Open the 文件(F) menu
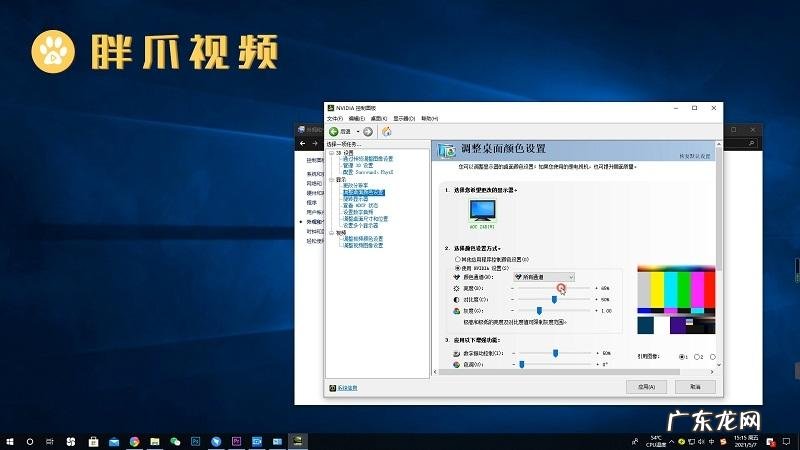The image size is (800, 450). pyautogui.click(x=335, y=118)
